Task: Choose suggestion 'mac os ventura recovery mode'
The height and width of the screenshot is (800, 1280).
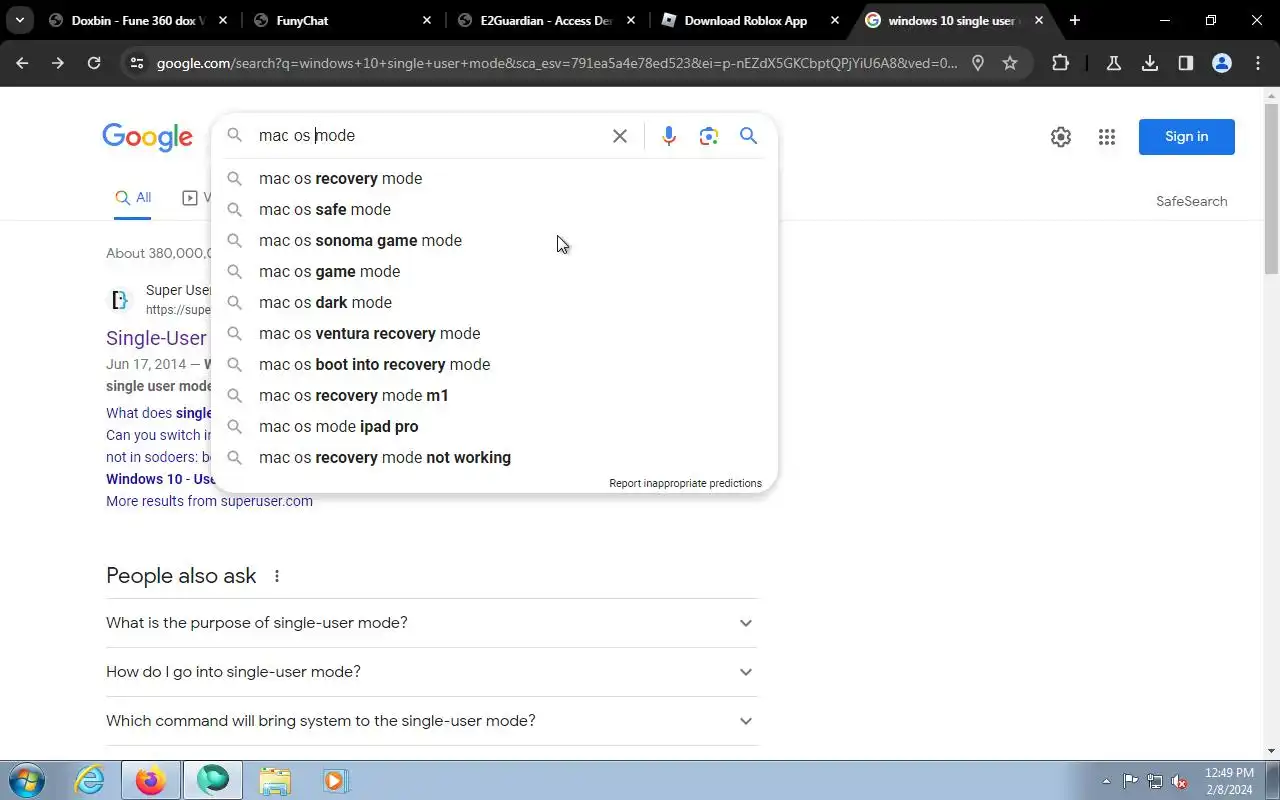Action: pyautogui.click(x=494, y=333)
